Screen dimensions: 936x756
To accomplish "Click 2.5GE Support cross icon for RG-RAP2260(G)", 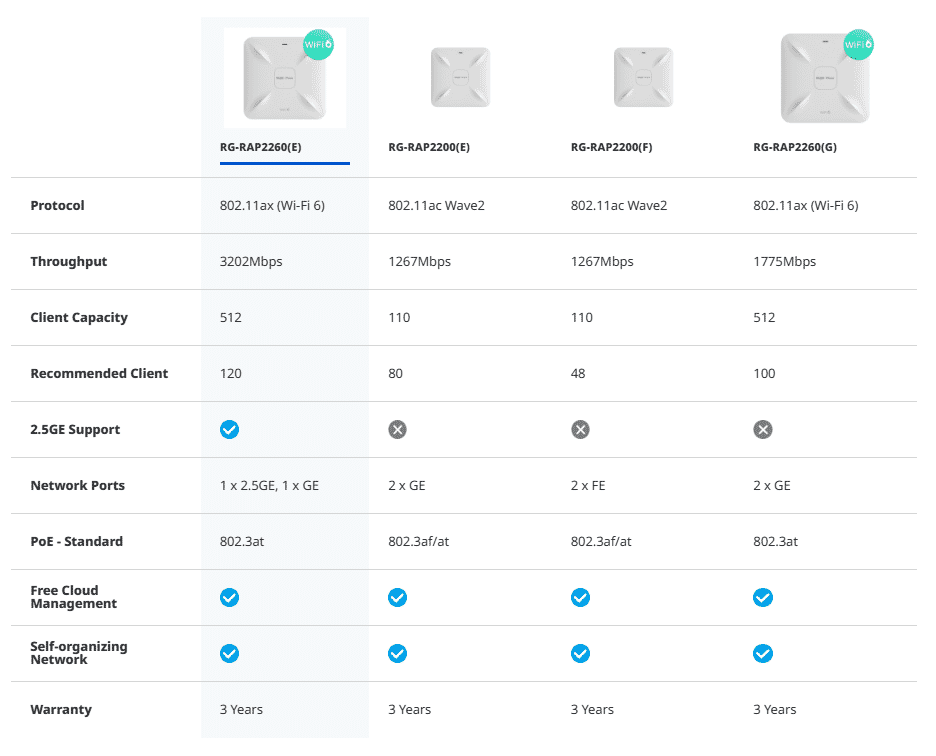I will coord(763,429).
